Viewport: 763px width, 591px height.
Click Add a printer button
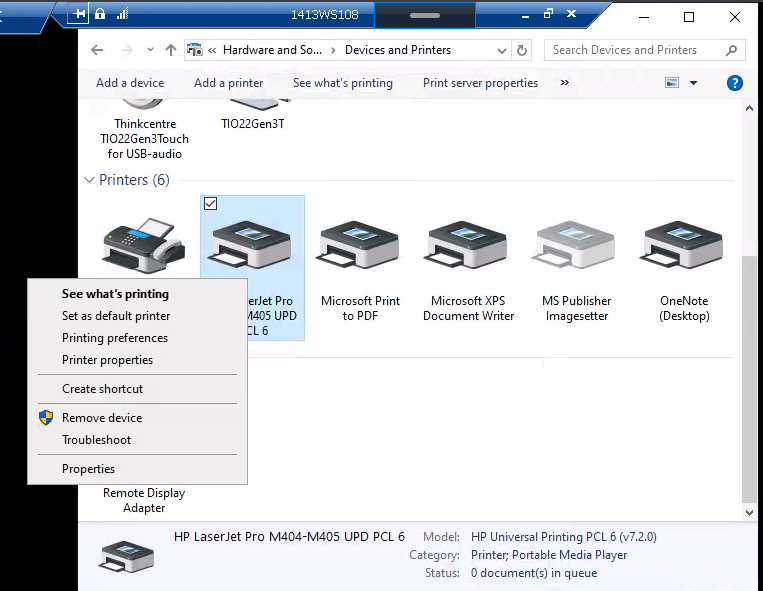[228, 83]
